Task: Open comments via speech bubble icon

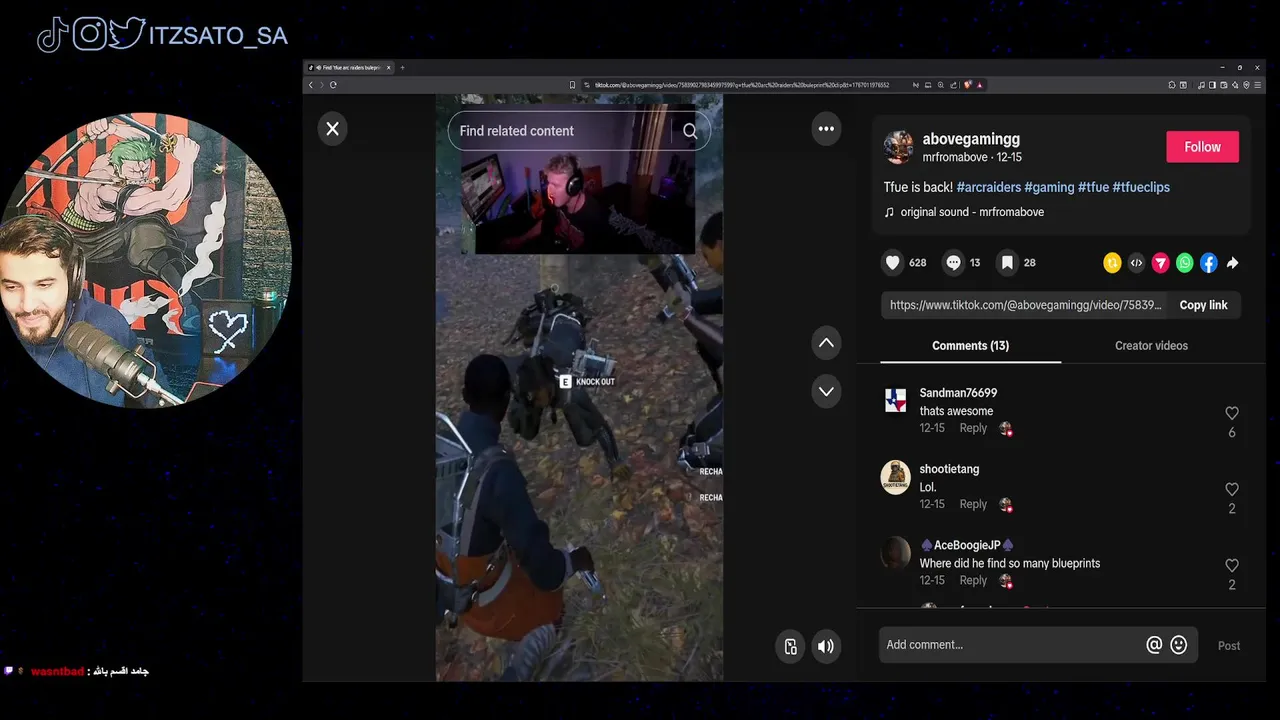Action: [x=954, y=263]
